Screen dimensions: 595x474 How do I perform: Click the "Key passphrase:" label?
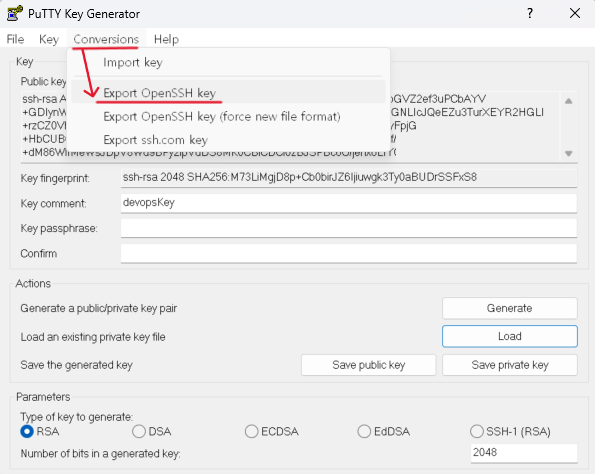pyautogui.click(x=59, y=228)
